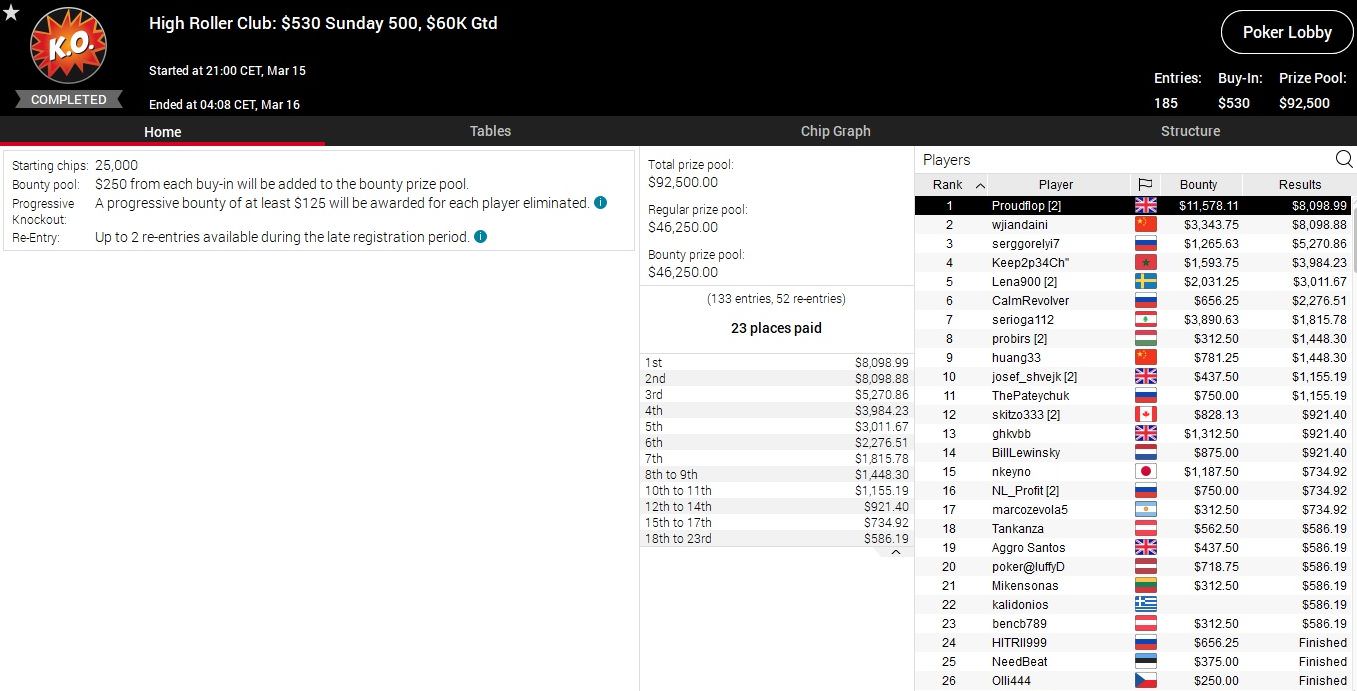The width and height of the screenshot is (1357, 691).
Task: Click the Japan flag beside nkeyno
Action: pyautogui.click(x=1145, y=472)
